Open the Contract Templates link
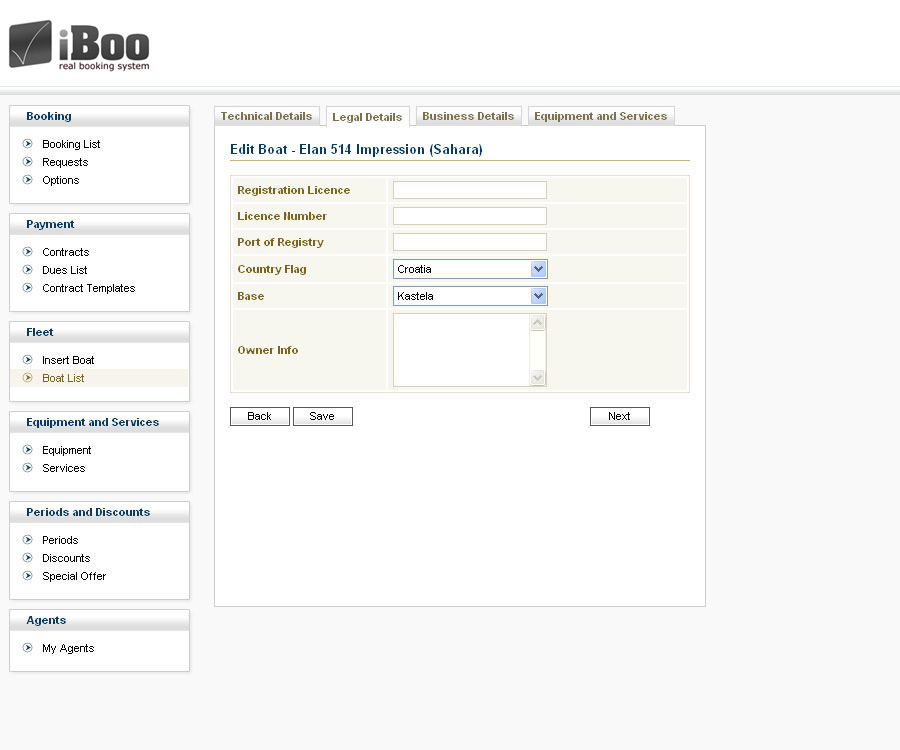Image resolution: width=900 pixels, height=750 pixels. tap(88, 288)
